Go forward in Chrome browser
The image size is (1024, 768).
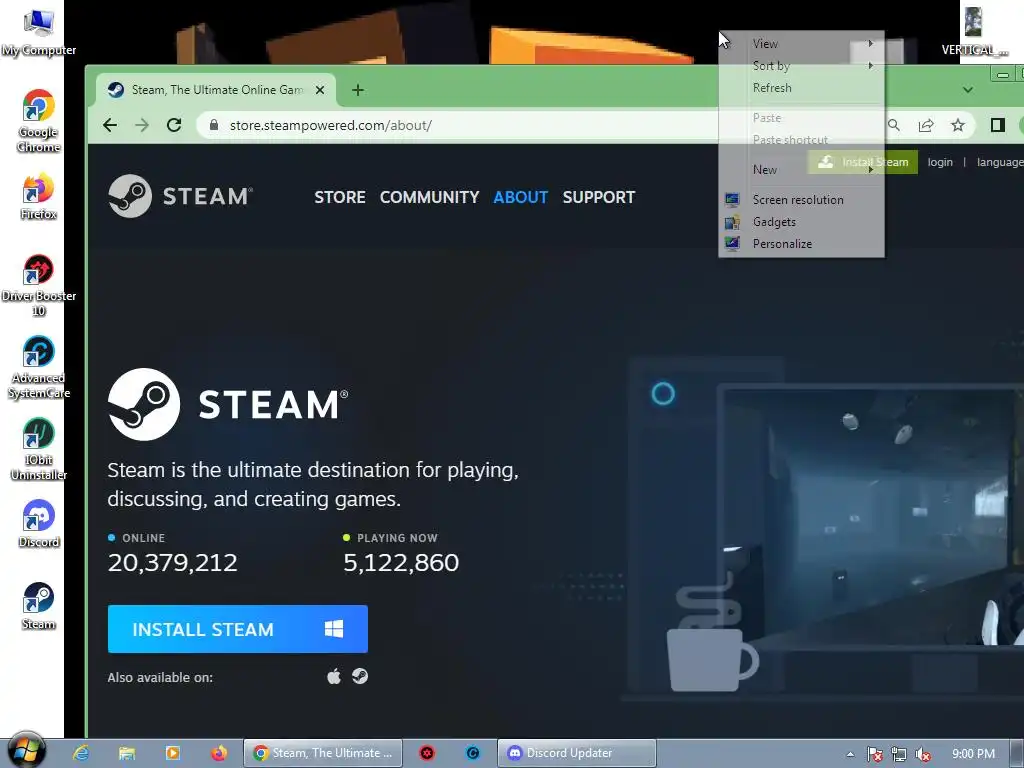142,125
